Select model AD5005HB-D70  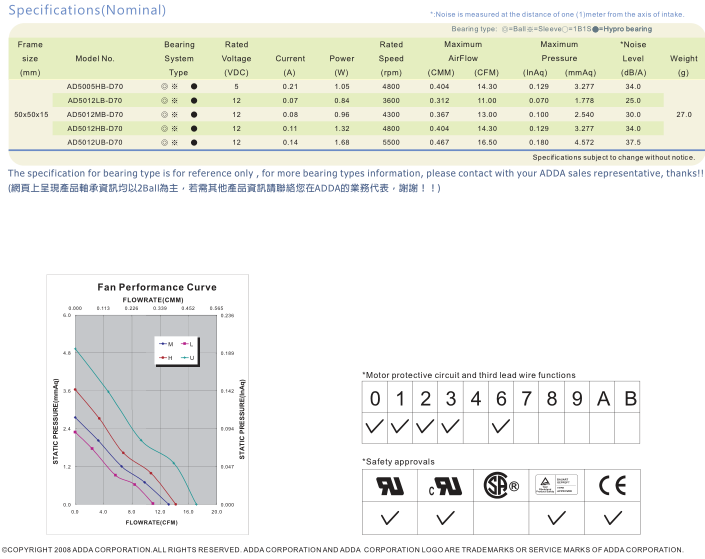[x=95, y=86]
